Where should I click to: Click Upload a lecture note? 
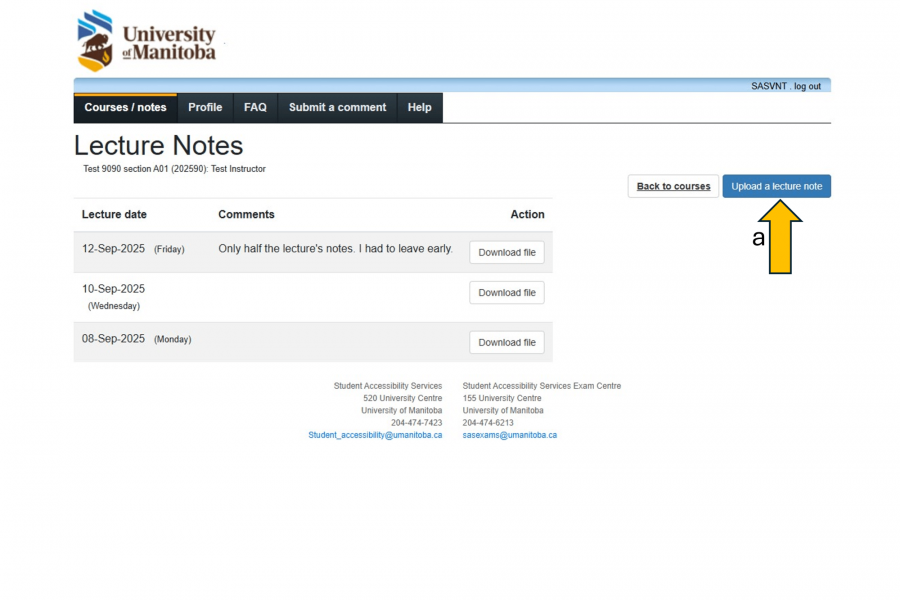776,186
